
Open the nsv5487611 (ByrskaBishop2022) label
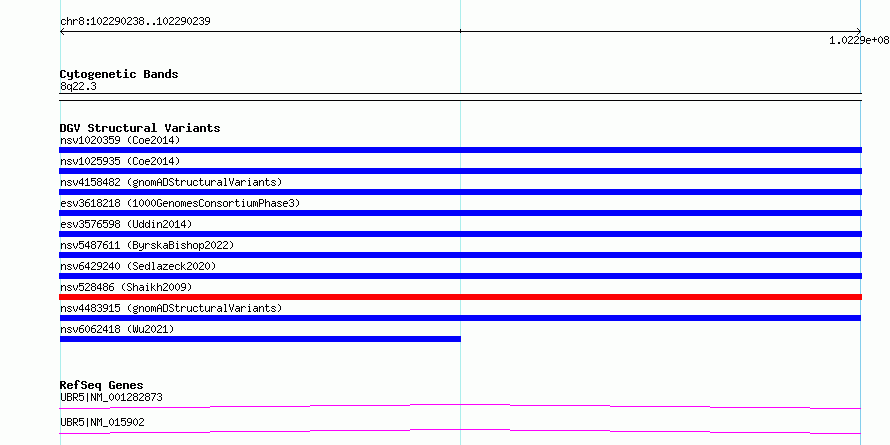coord(147,245)
